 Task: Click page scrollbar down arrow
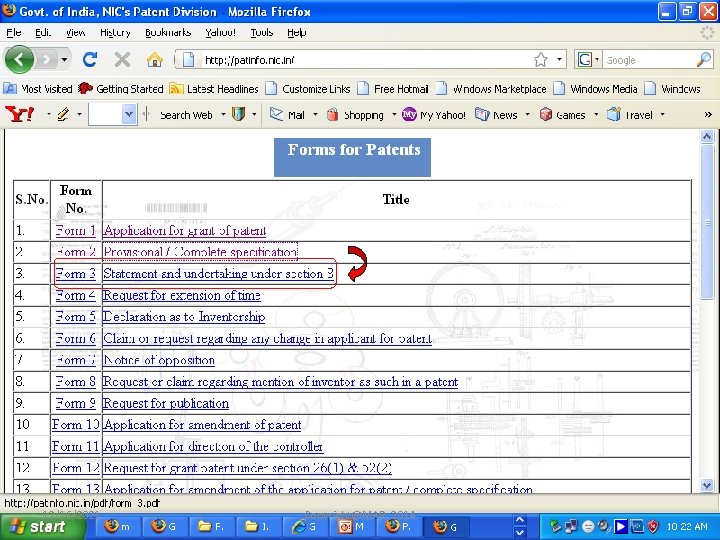pos(707,484)
